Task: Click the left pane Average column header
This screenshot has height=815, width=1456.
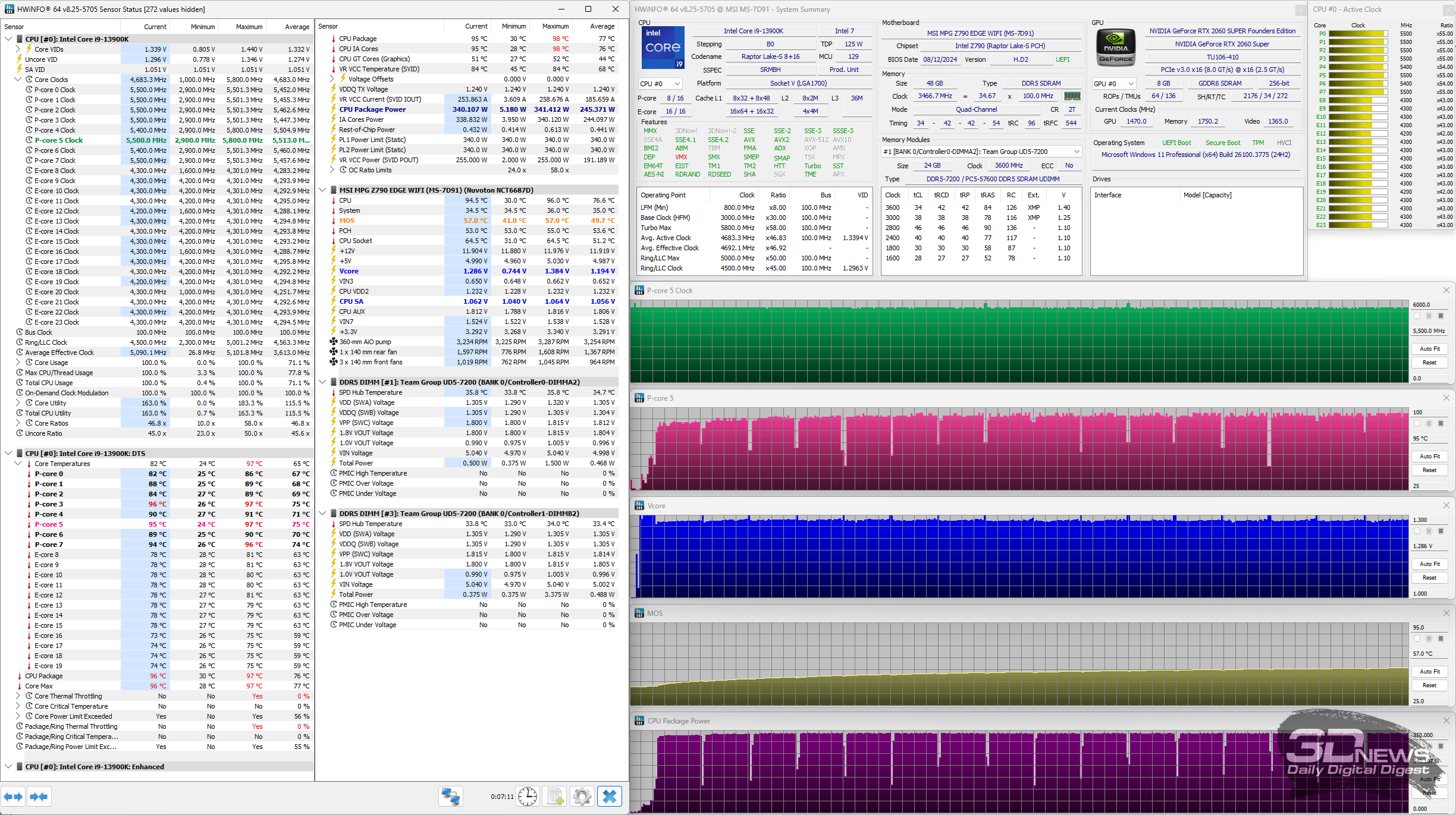Action: click(289, 27)
